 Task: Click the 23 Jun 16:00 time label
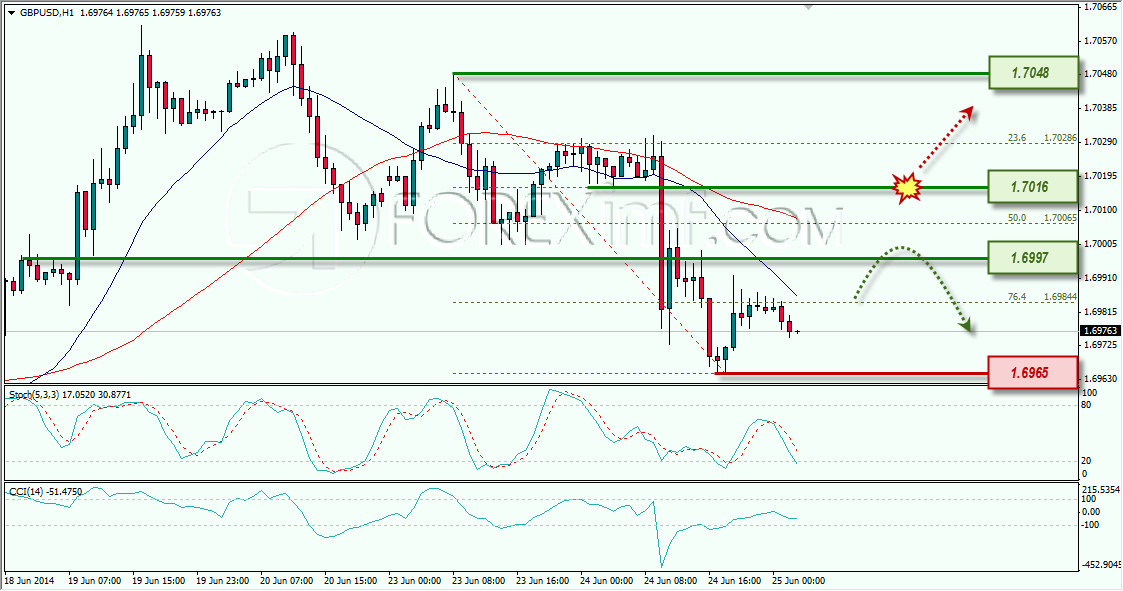[x=543, y=580]
